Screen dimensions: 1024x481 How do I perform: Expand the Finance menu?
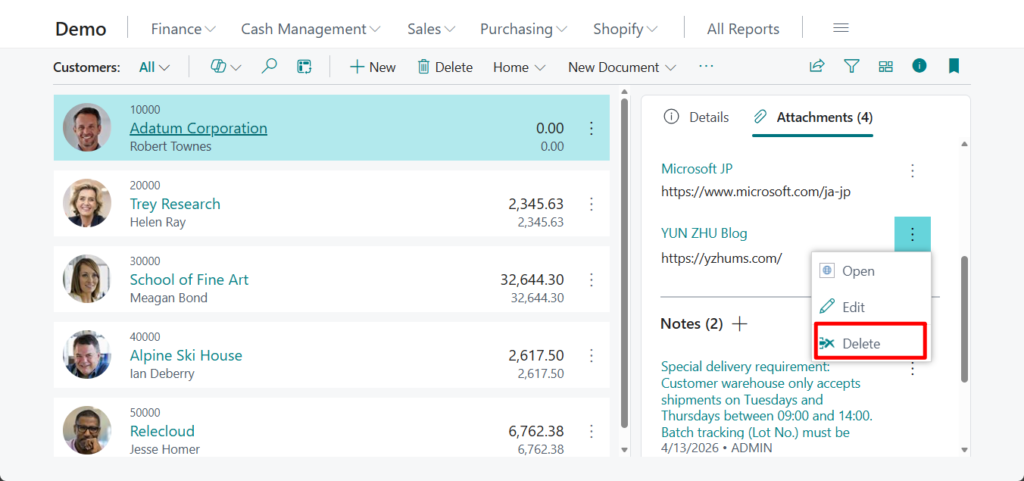pos(183,29)
